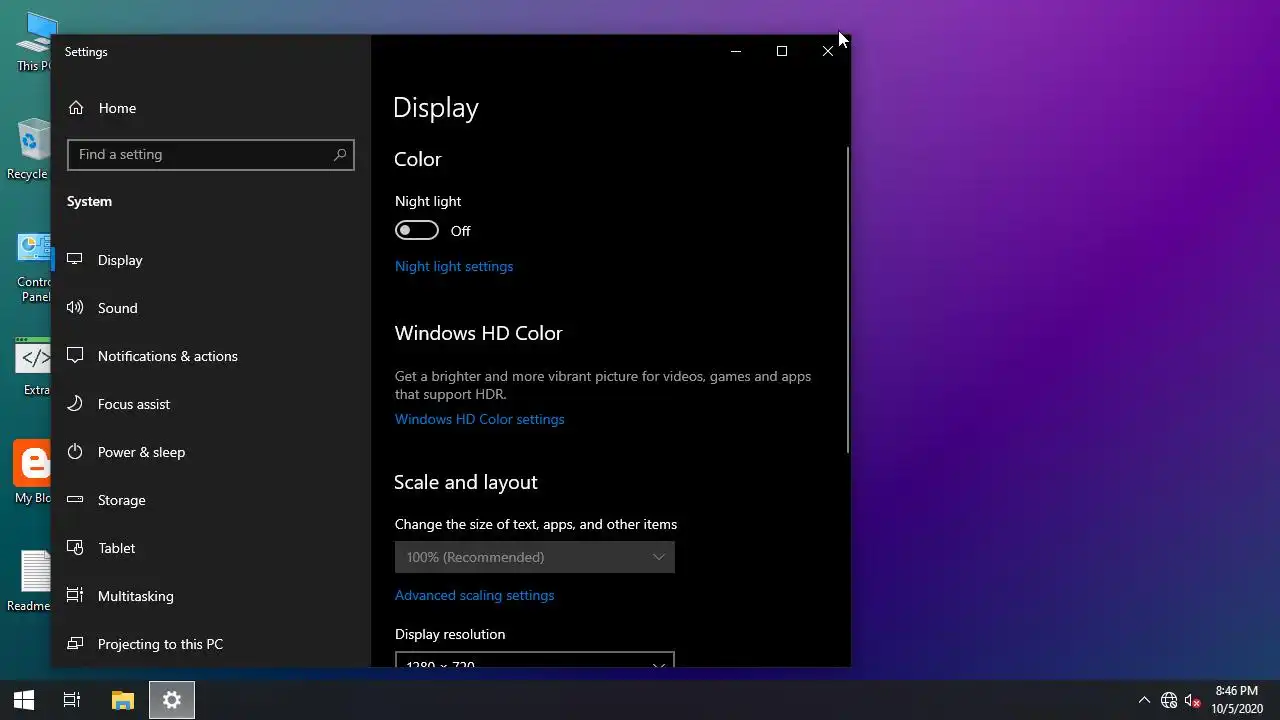Maximize the Settings window

point(782,51)
